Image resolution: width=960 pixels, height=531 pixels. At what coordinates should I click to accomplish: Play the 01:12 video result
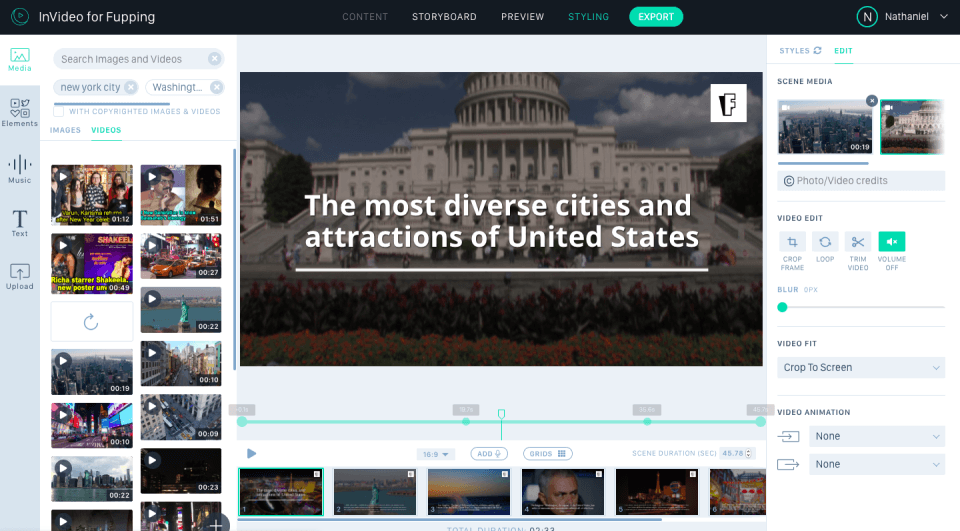pyautogui.click(x=62, y=176)
